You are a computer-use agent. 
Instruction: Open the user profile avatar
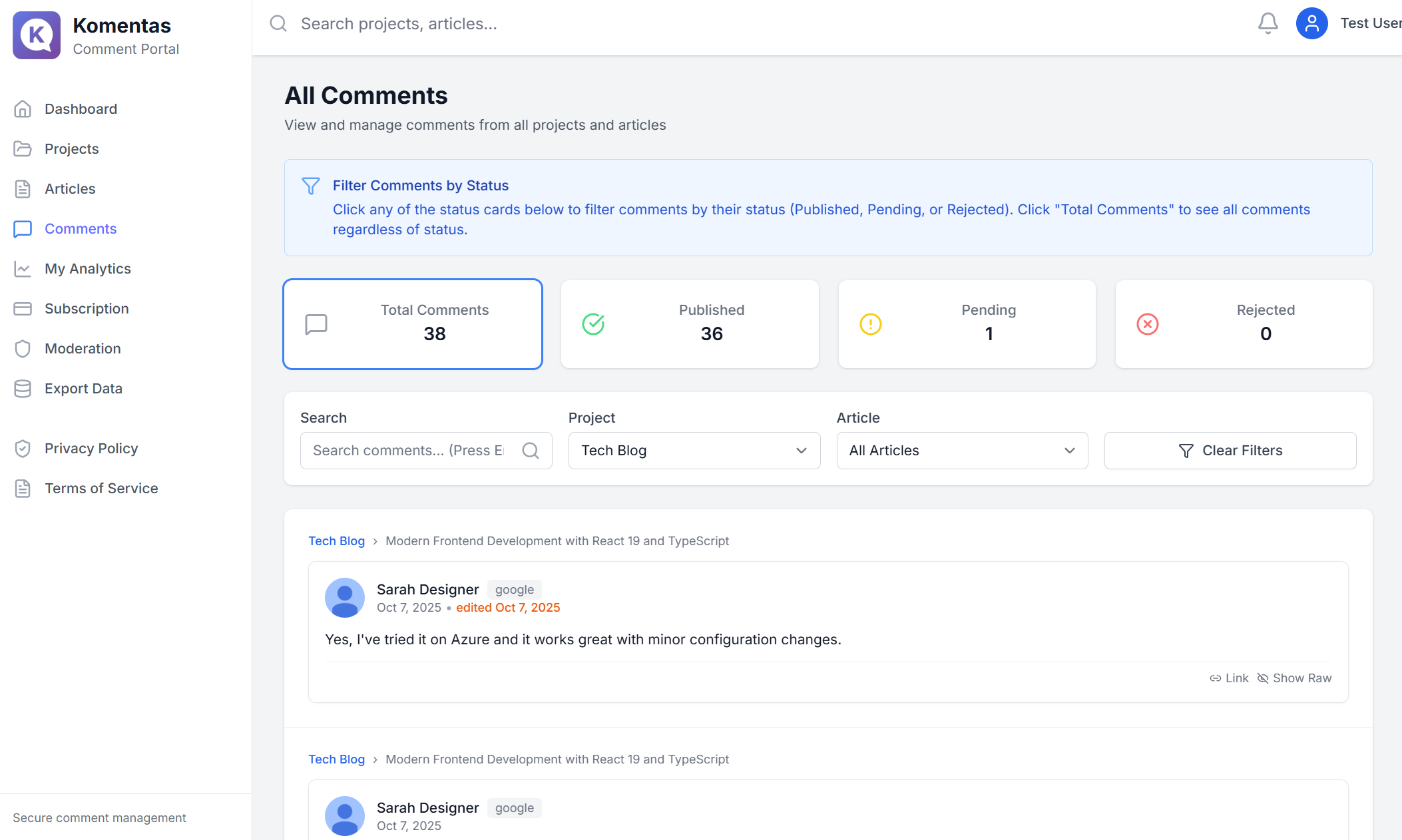1311,23
